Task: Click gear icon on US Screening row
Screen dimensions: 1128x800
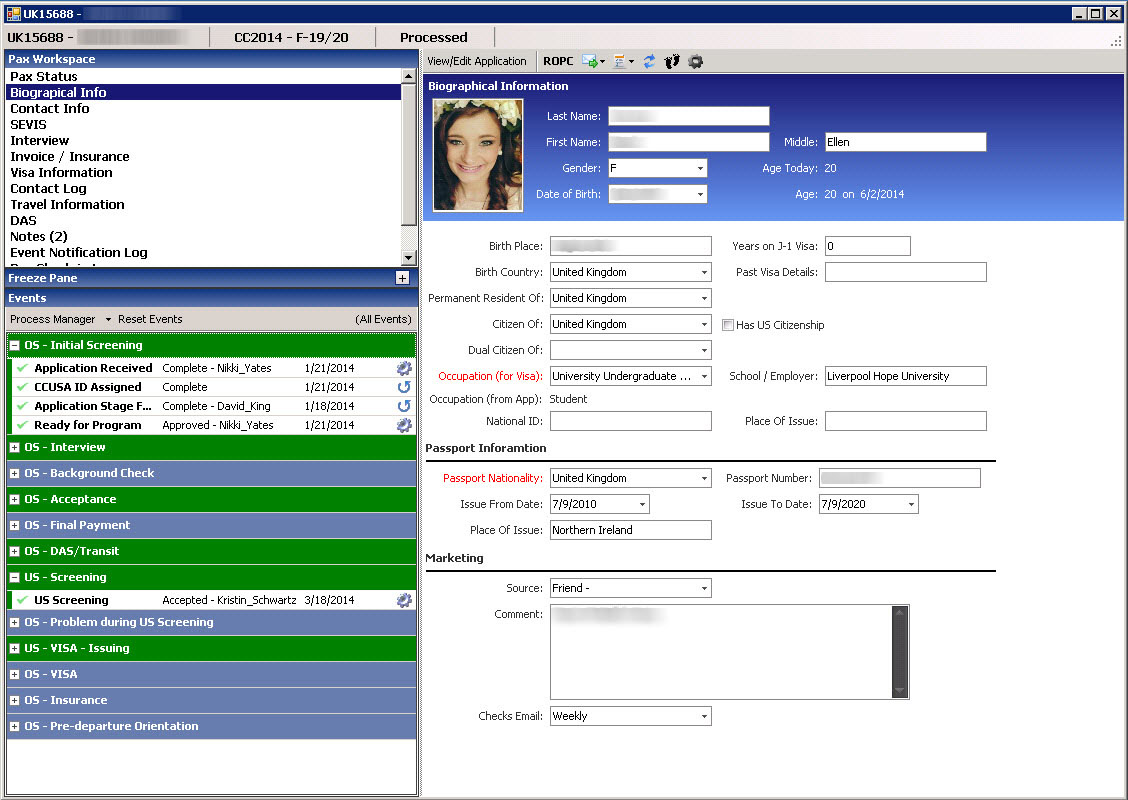Action: pyautogui.click(x=404, y=600)
